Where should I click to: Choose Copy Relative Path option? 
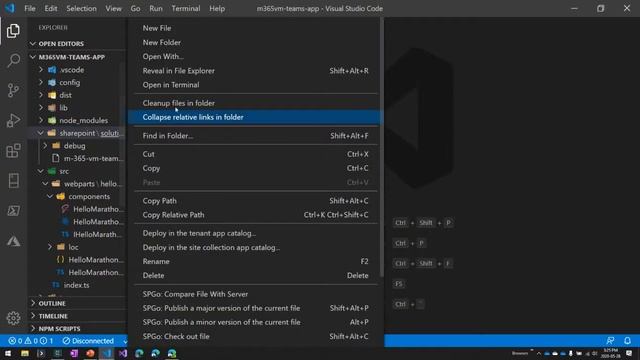(x=256, y=215)
